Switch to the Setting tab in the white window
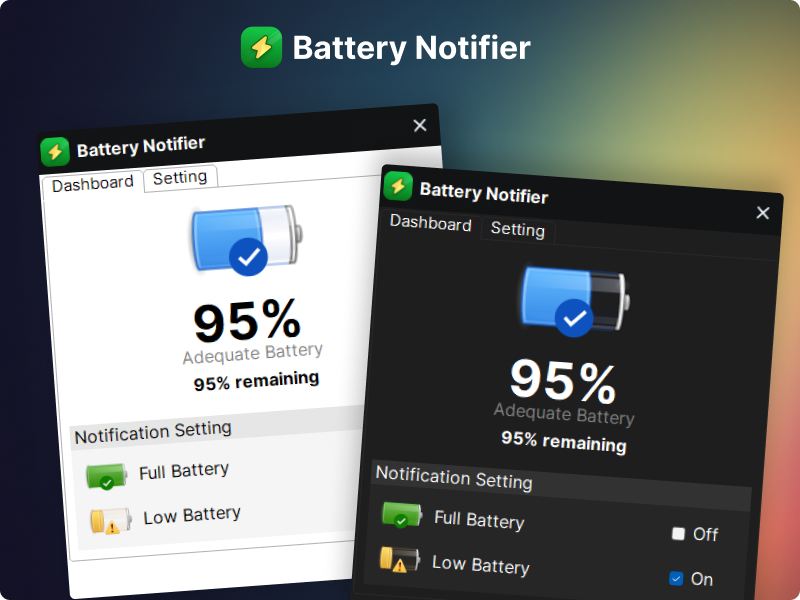The height and width of the screenshot is (600, 800). pyautogui.click(x=181, y=178)
